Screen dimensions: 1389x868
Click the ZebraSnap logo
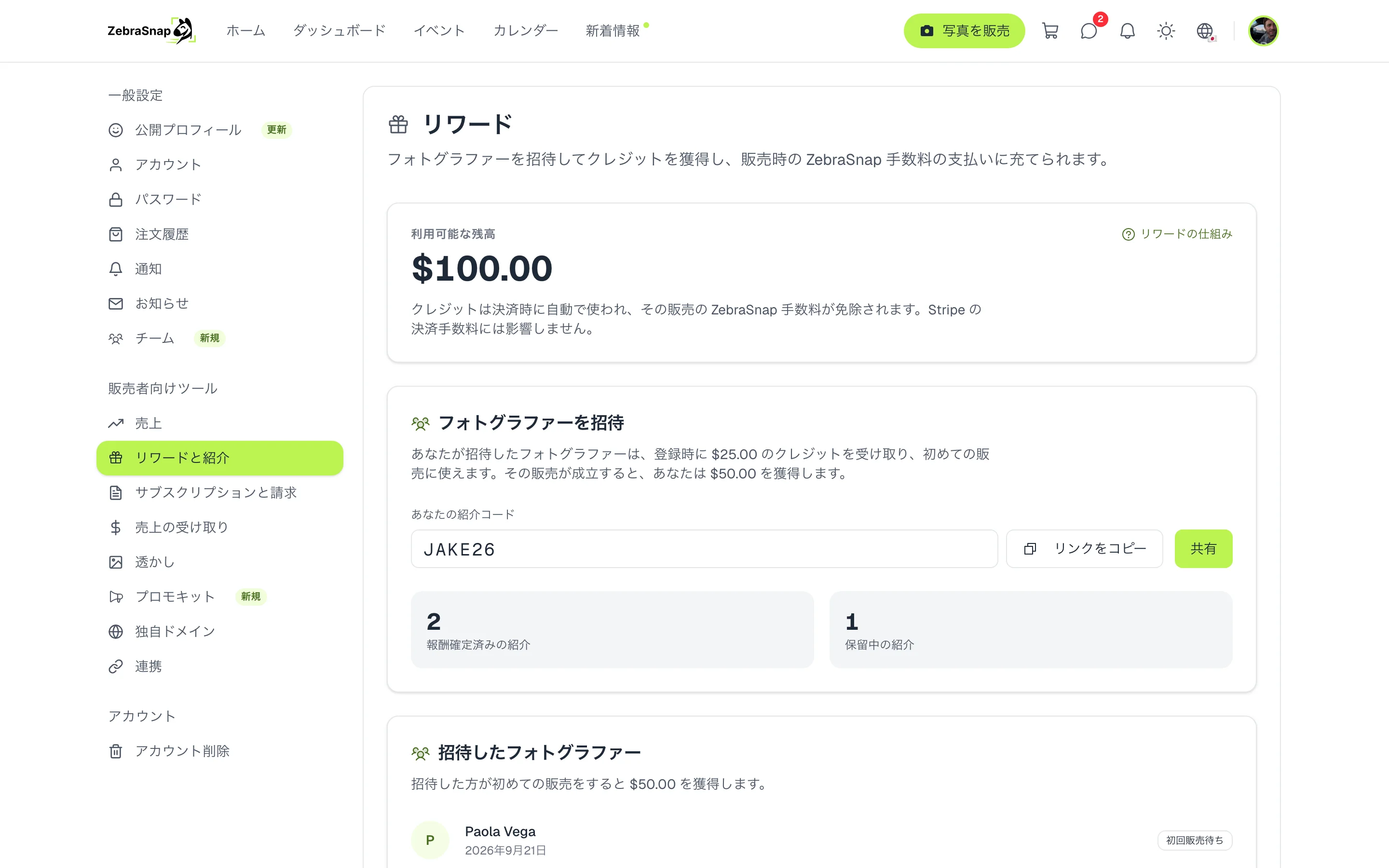click(151, 31)
